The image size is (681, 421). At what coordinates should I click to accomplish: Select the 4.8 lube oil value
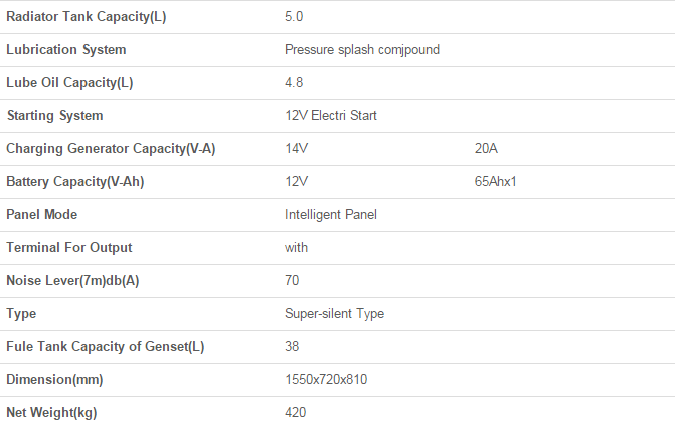coord(294,83)
